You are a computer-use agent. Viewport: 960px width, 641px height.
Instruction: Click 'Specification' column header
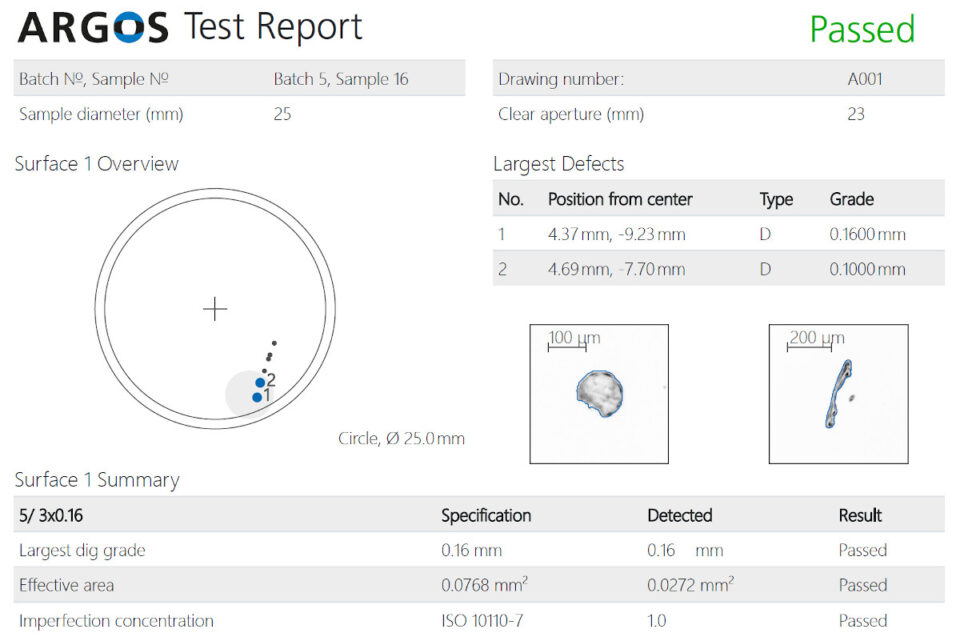[x=486, y=515]
